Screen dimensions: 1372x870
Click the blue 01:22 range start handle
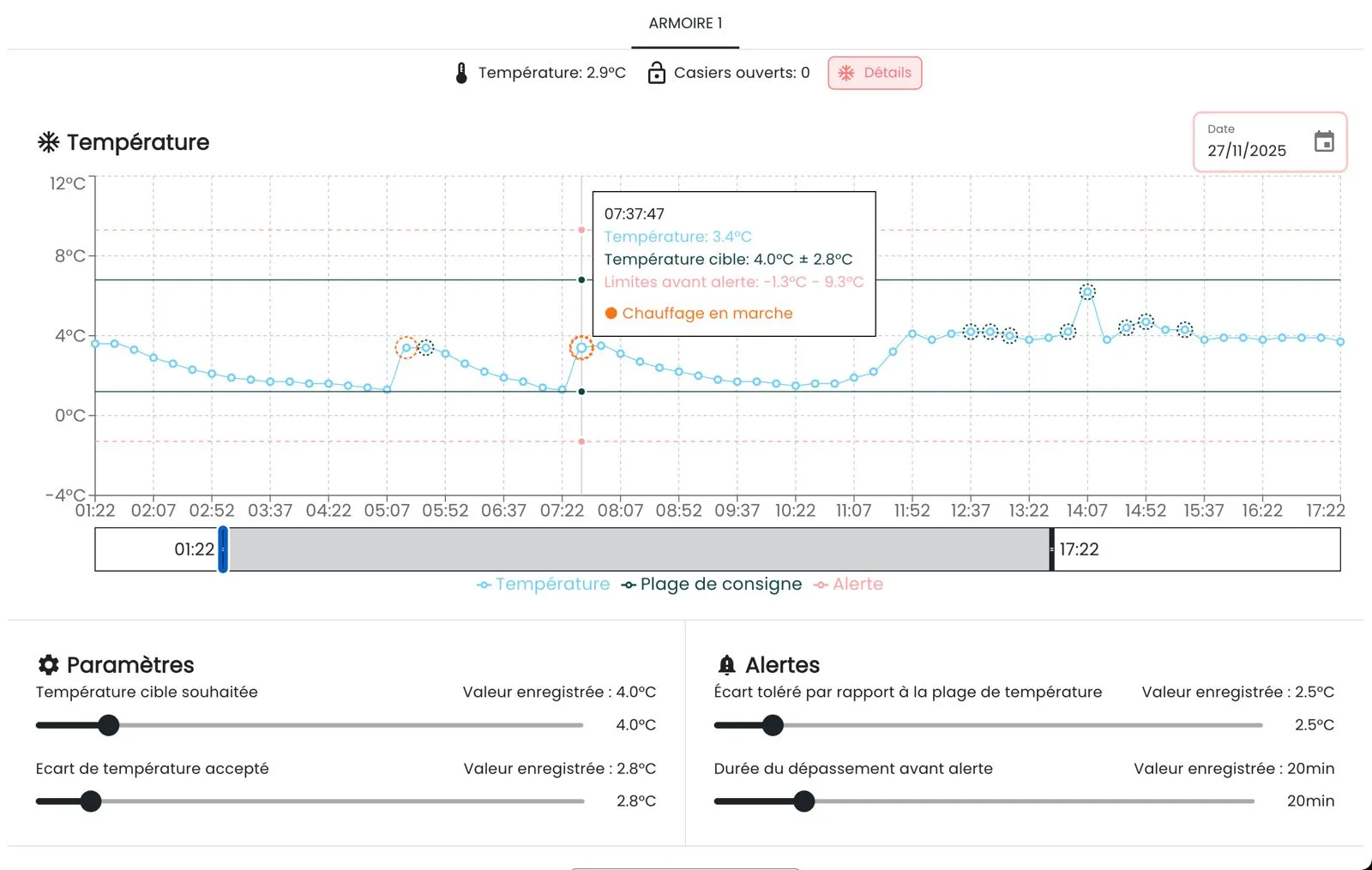coord(223,549)
